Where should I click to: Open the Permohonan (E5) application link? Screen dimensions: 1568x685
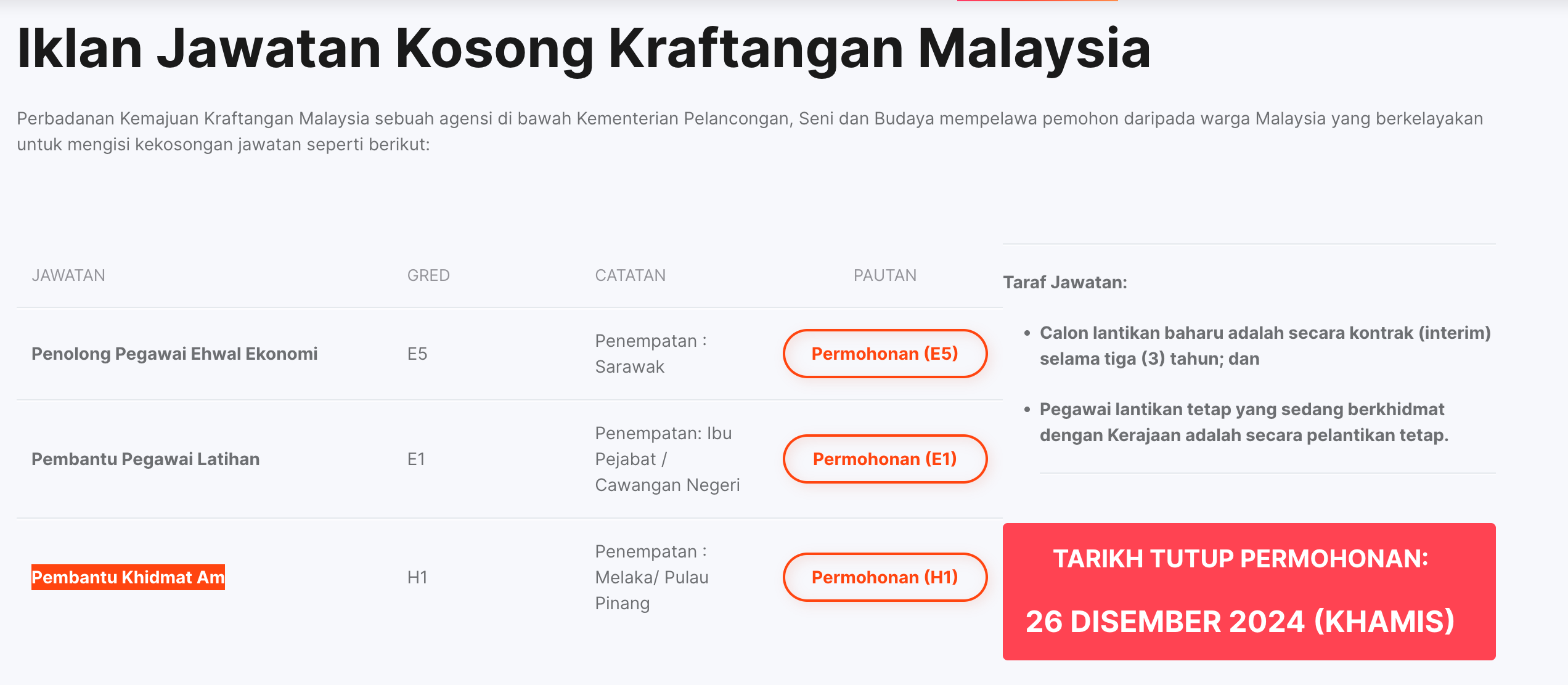click(884, 354)
